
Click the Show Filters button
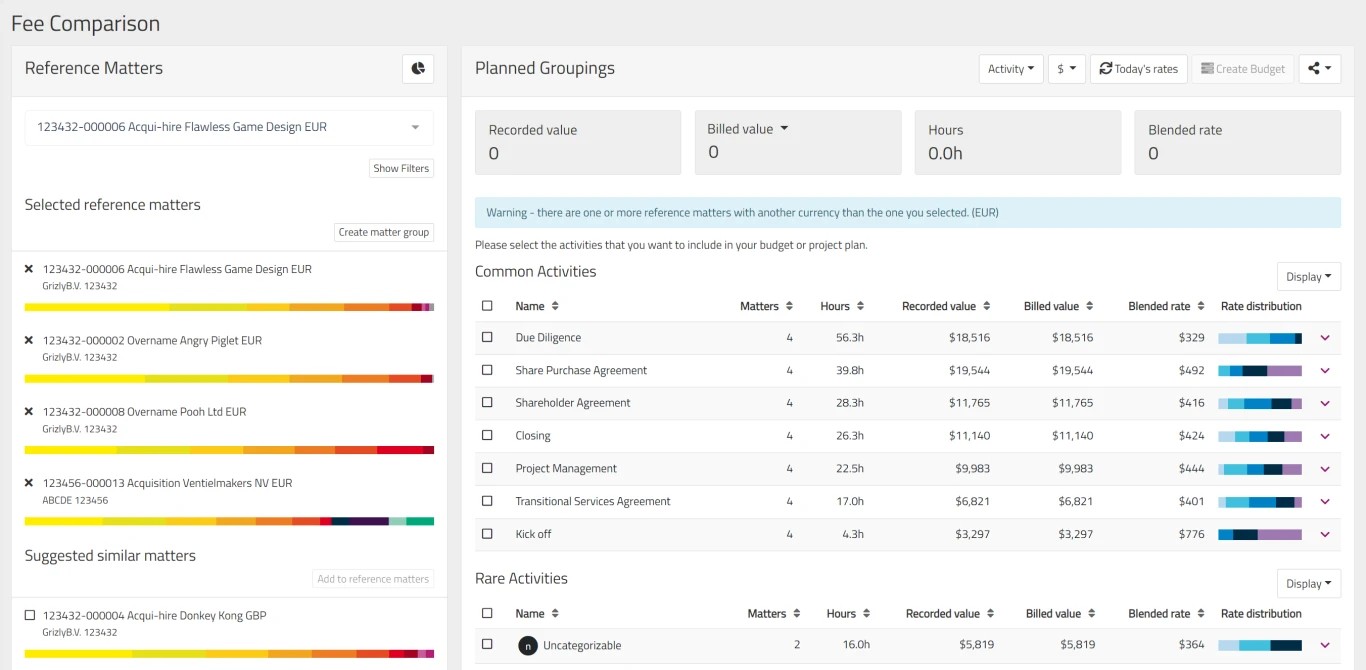(401, 168)
